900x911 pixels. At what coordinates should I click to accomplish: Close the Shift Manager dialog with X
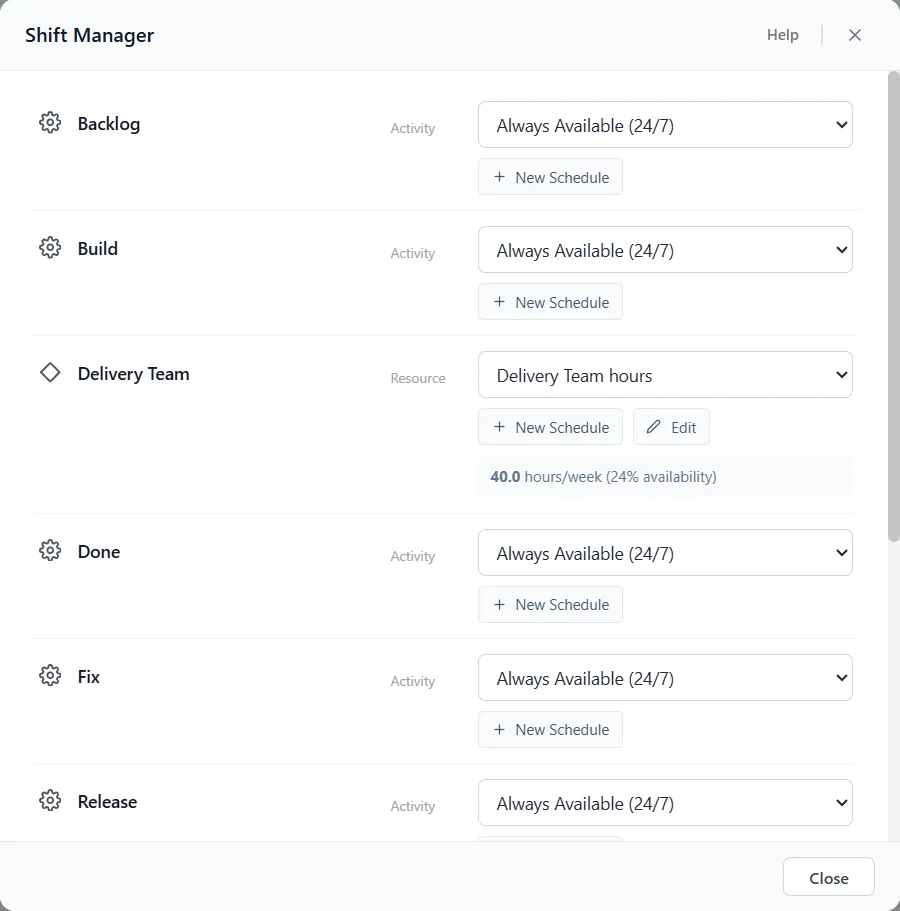[x=854, y=35]
